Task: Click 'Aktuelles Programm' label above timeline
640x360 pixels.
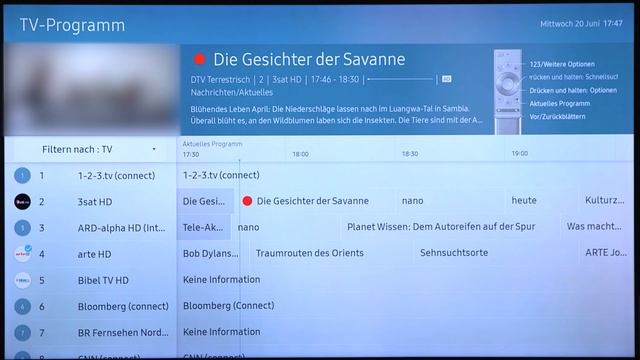Action: (212, 144)
